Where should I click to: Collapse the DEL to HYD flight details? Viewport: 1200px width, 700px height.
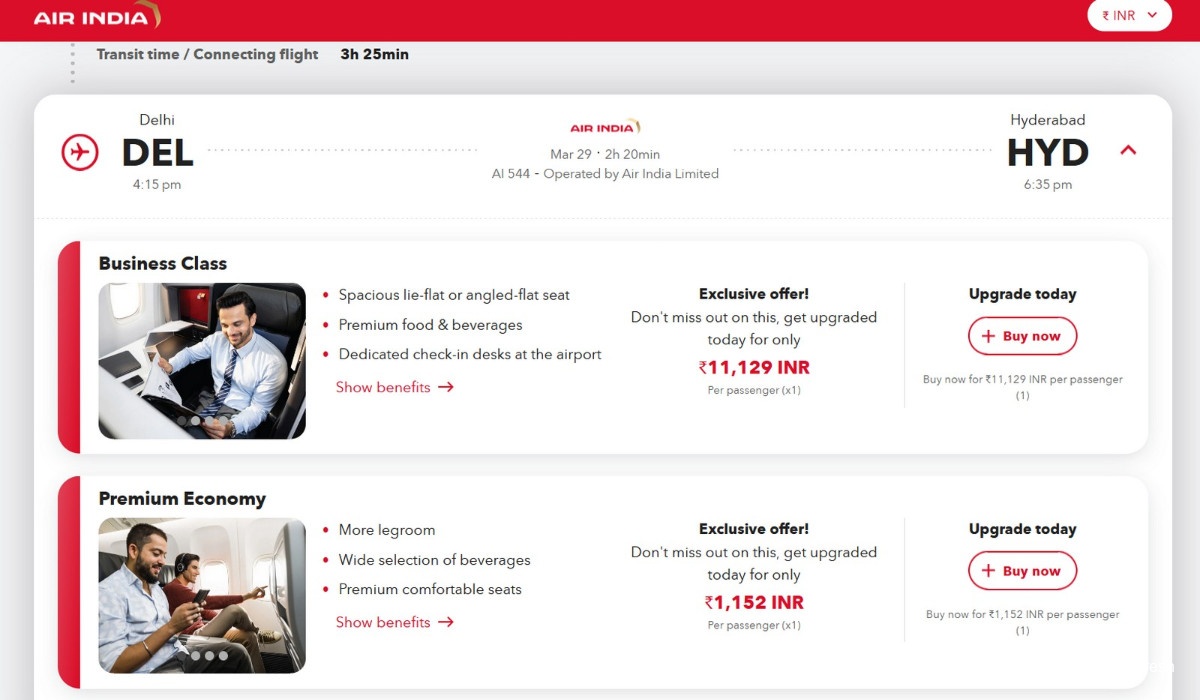1128,150
